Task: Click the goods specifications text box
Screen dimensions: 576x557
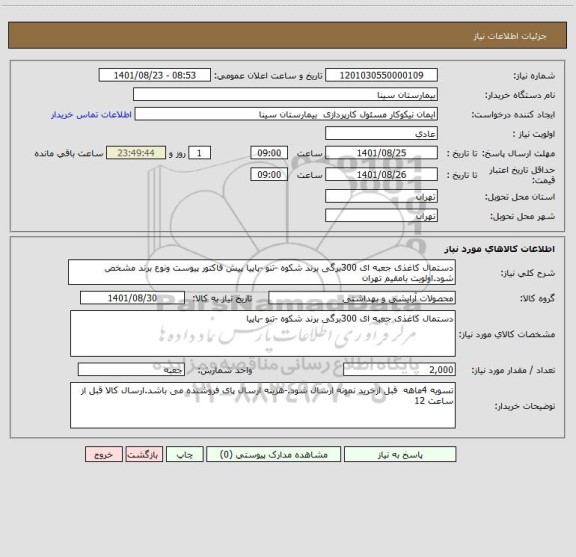Action: pyautogui.click(x=263, y=334)
